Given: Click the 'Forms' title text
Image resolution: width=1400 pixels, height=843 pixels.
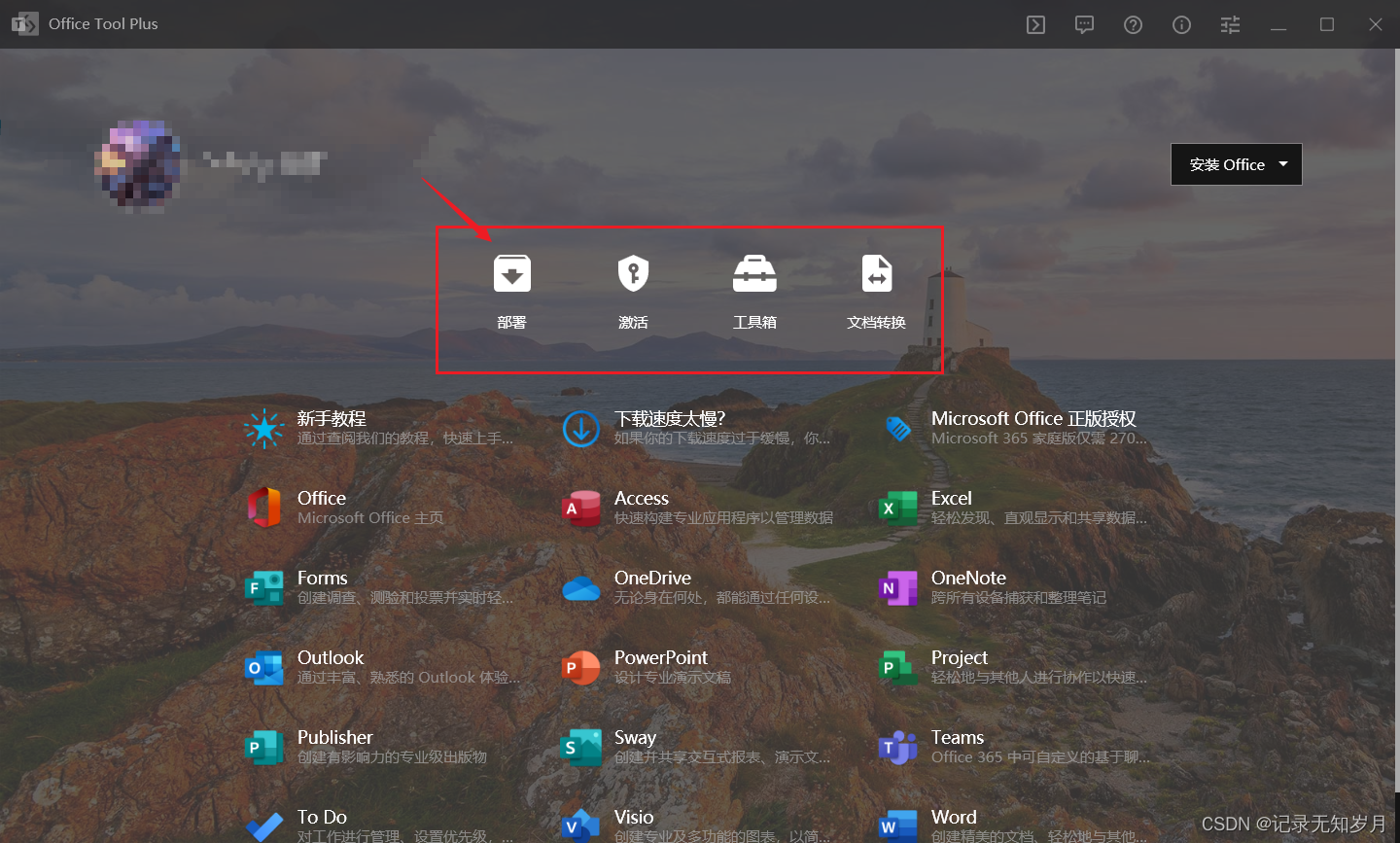Looking at the screenshot, I should 323,578.
